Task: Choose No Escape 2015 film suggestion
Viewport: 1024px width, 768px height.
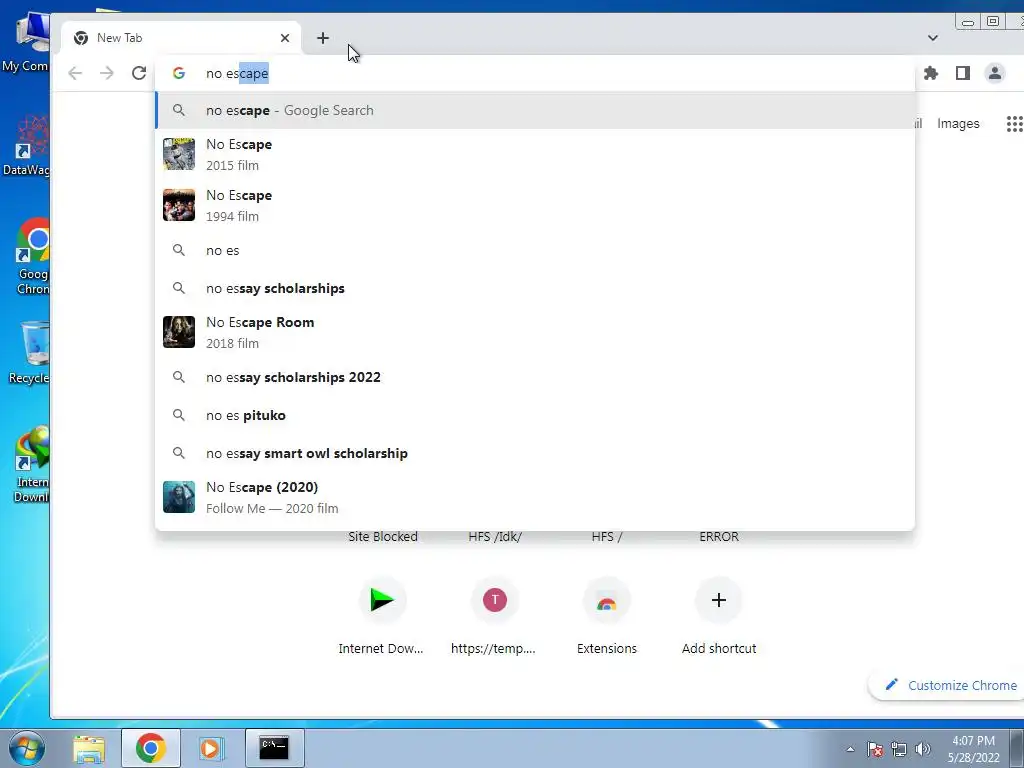Action: coord(535,154)
